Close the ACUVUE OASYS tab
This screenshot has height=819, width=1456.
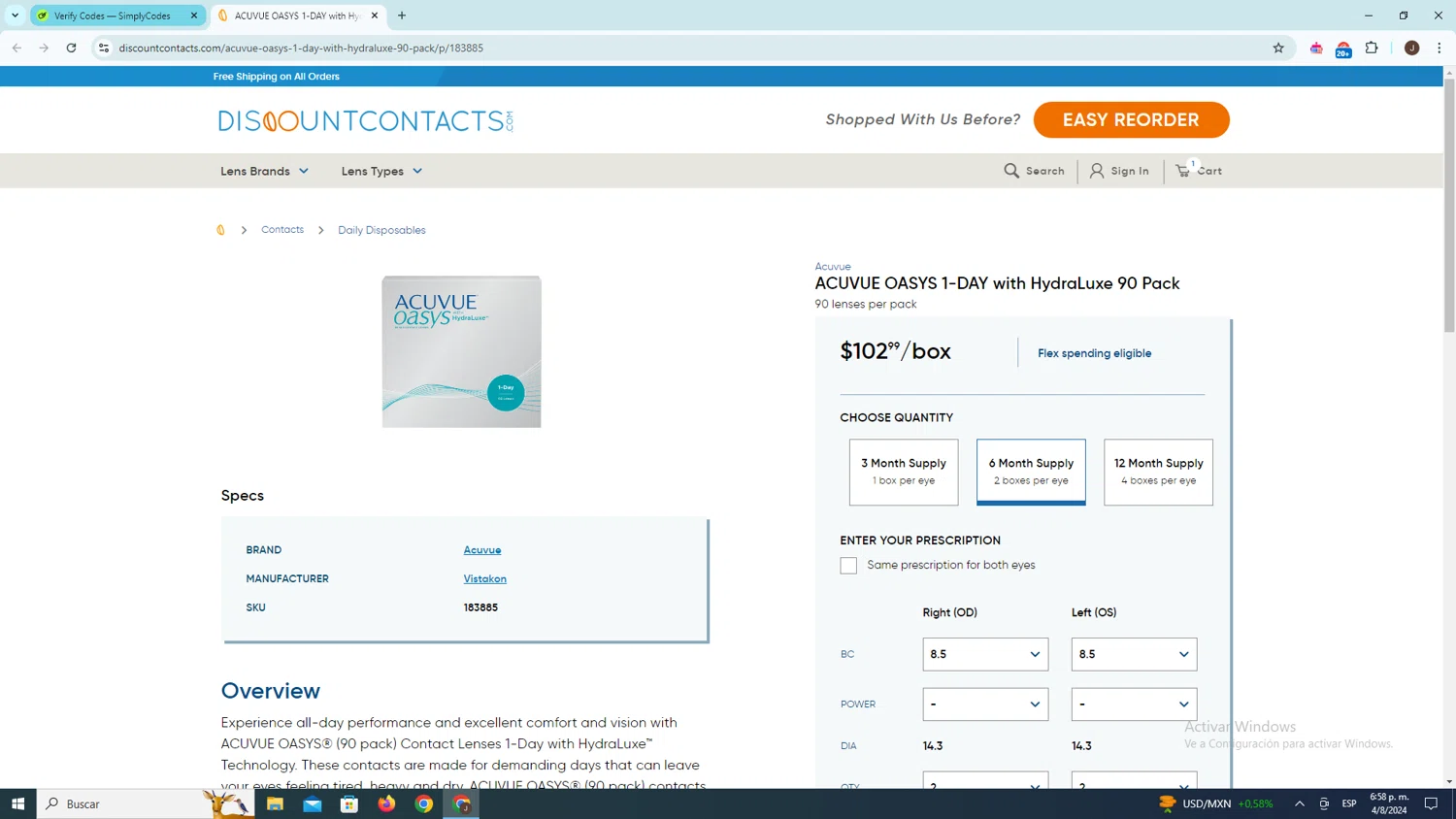[375, 16]
